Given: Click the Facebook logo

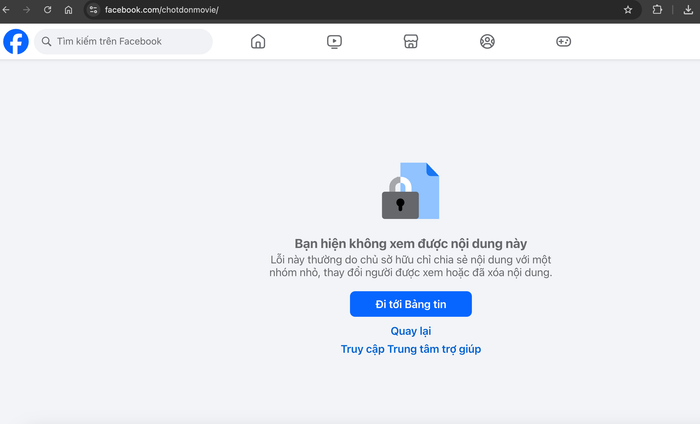Looking at the screenshot, I should coord(16,42).
